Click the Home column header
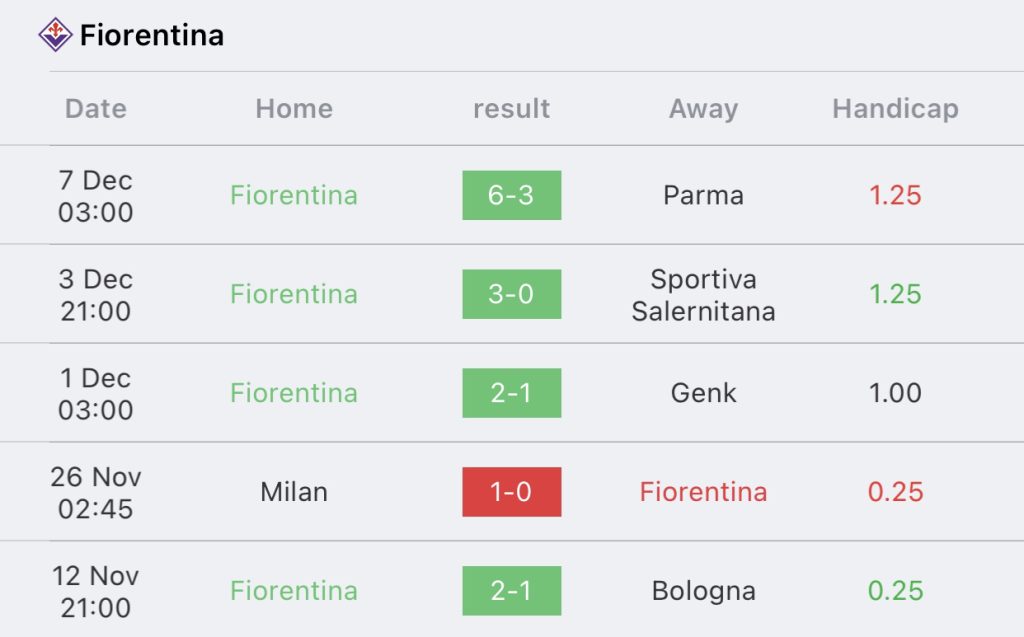 pos(294,108)
